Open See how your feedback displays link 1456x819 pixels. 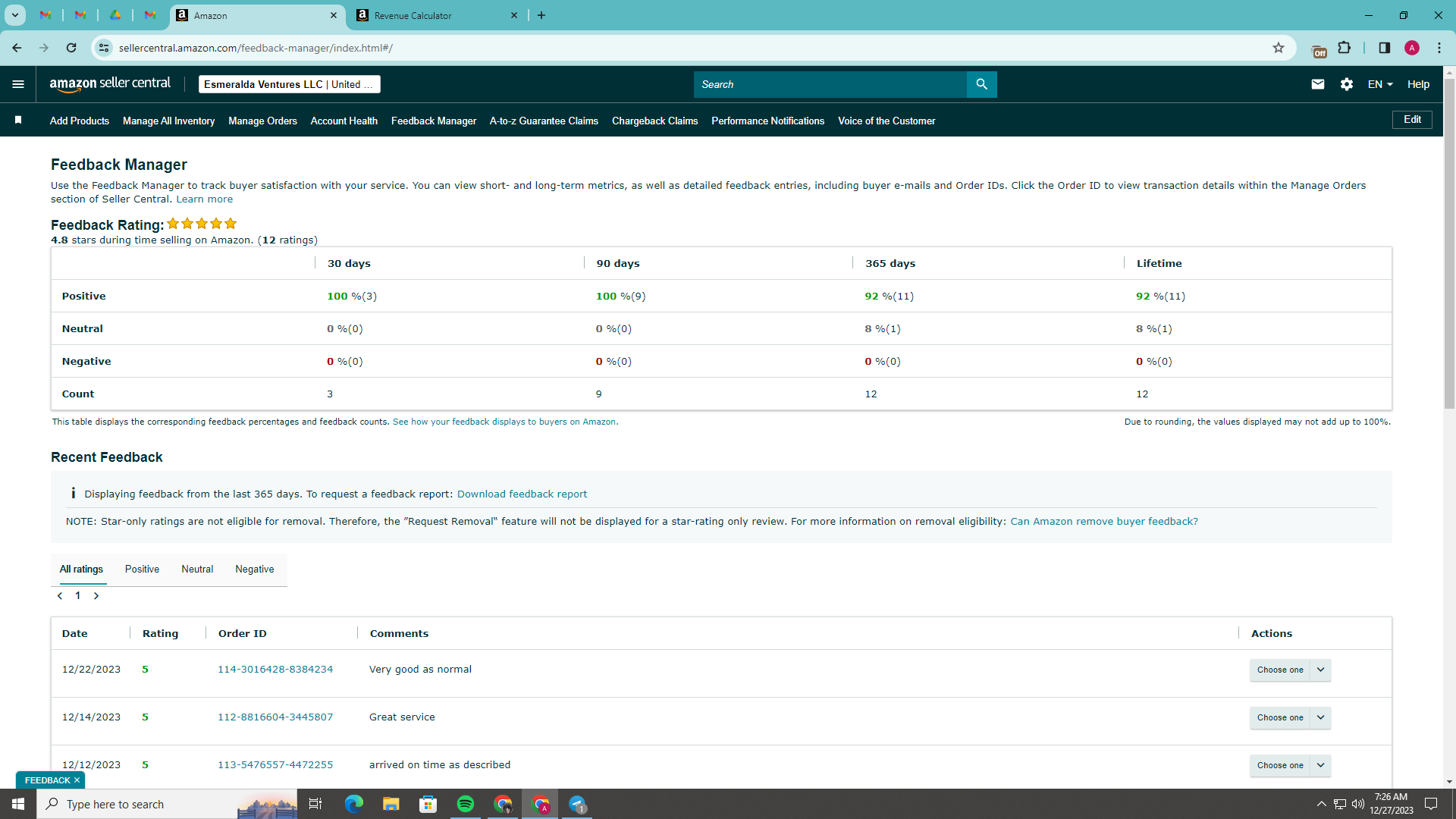coord(505,422)
